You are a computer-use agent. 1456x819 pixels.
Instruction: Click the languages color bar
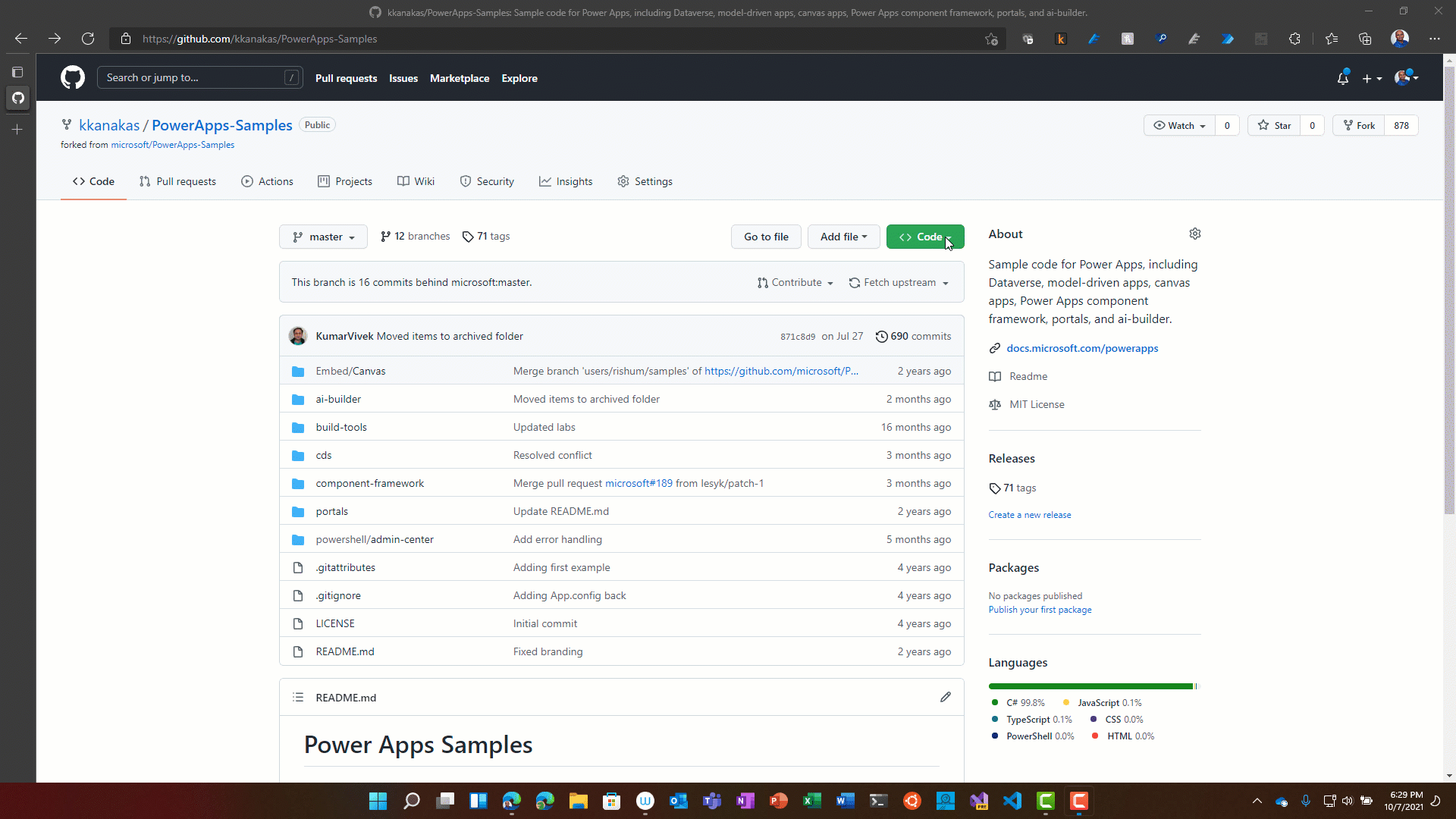1090,686
